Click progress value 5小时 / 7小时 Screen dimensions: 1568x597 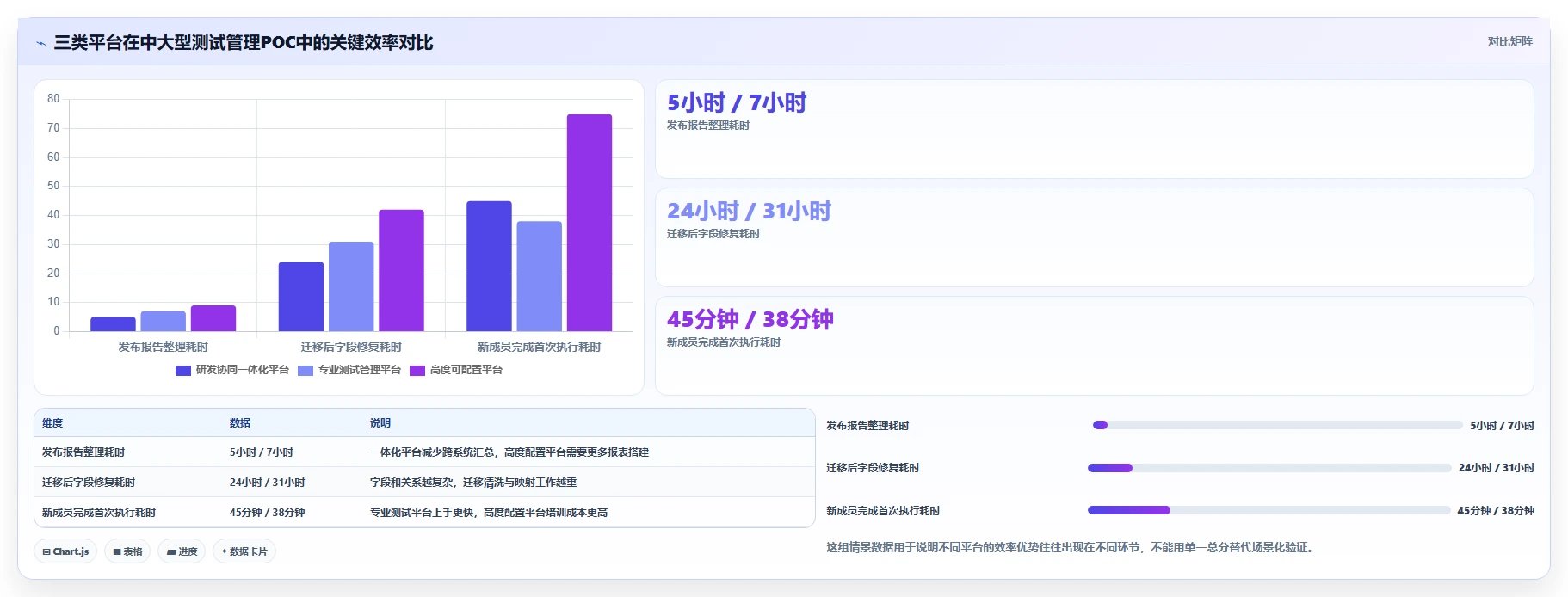click(x=1503, y=426)
